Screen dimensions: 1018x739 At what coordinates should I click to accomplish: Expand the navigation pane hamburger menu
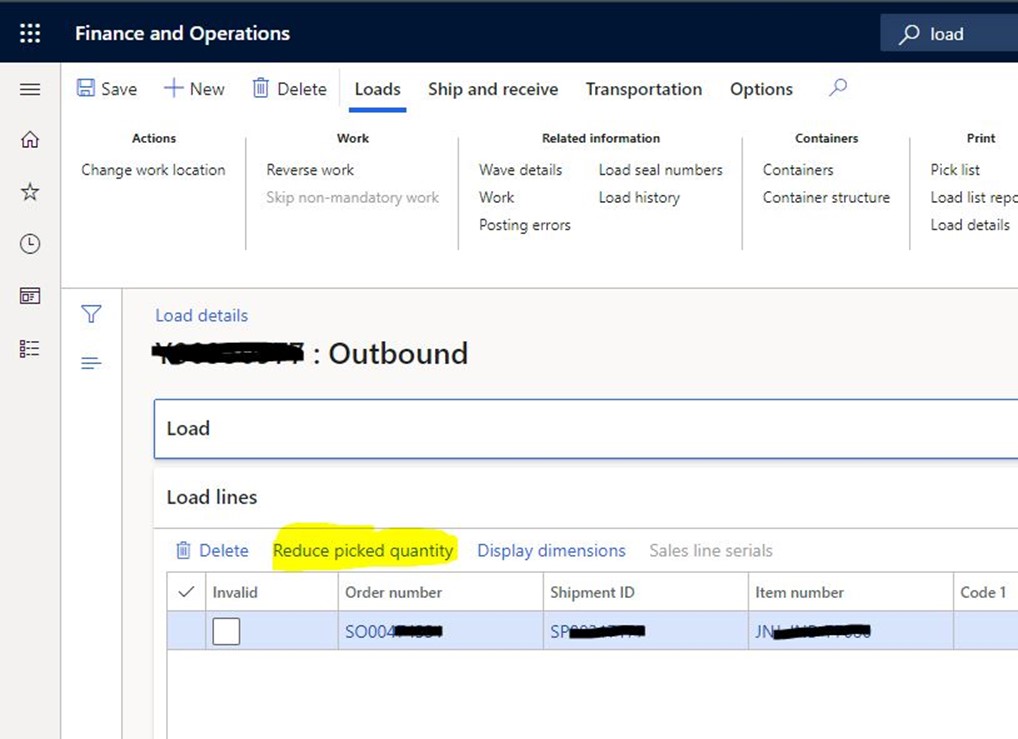pyautogui.click(x=30, y=89)
